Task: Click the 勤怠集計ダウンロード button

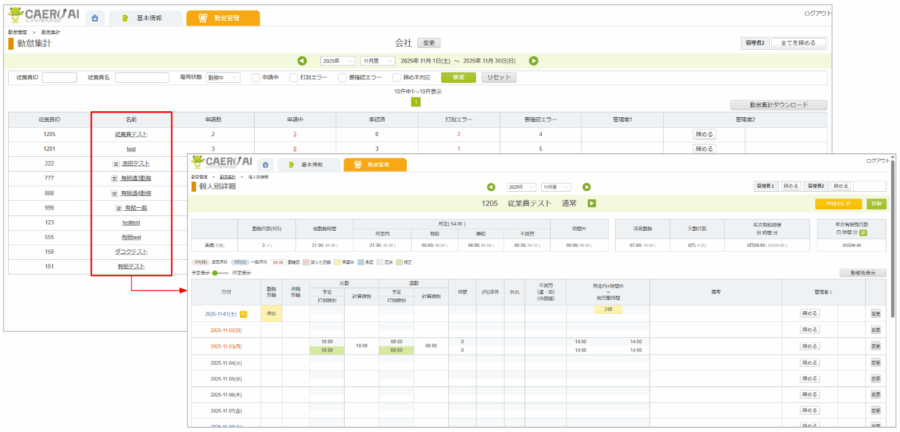Action: 777,104
